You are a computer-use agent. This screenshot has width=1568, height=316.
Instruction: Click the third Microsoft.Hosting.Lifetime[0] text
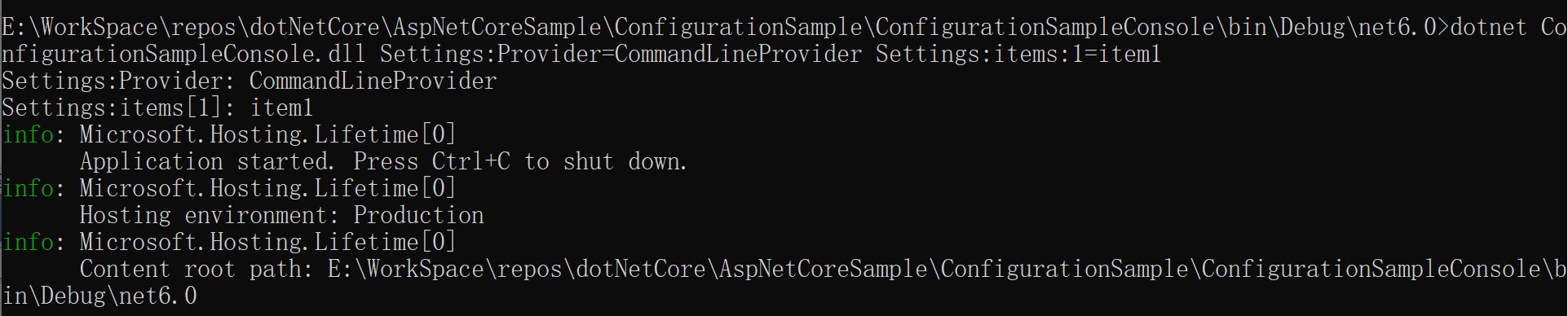(x=267, y=242)
